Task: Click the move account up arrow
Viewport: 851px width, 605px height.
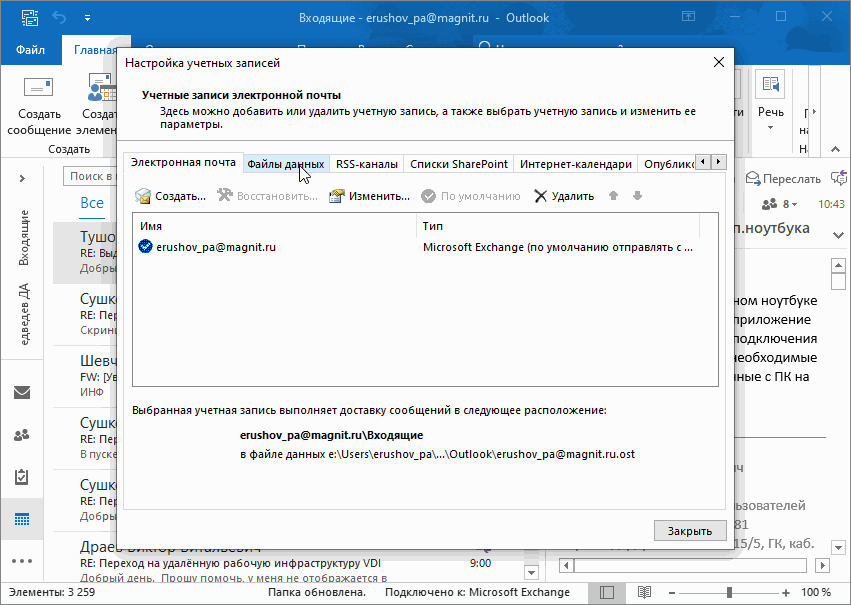Action: 613,196
